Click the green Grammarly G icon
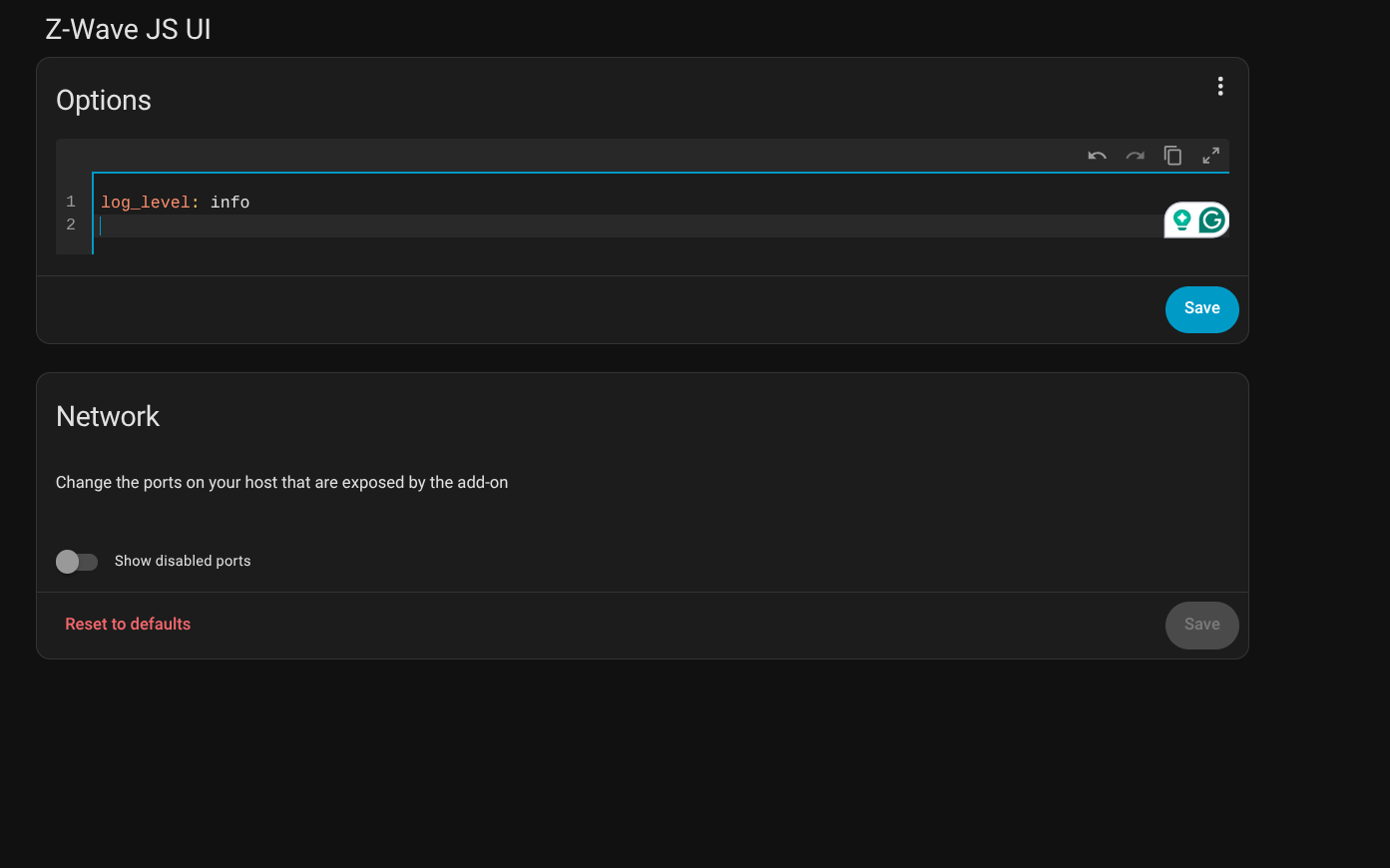Screen dimensions: 1390x868 (x=1211, y=219)
